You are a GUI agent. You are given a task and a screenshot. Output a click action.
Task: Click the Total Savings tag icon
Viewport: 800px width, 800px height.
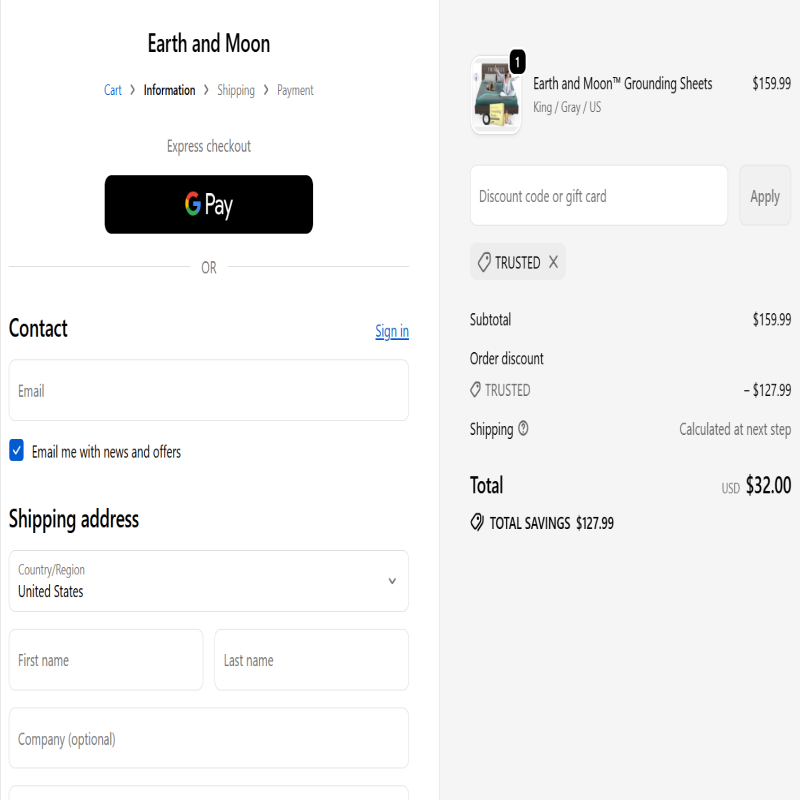pyautogui.click(x=477, y=523)
